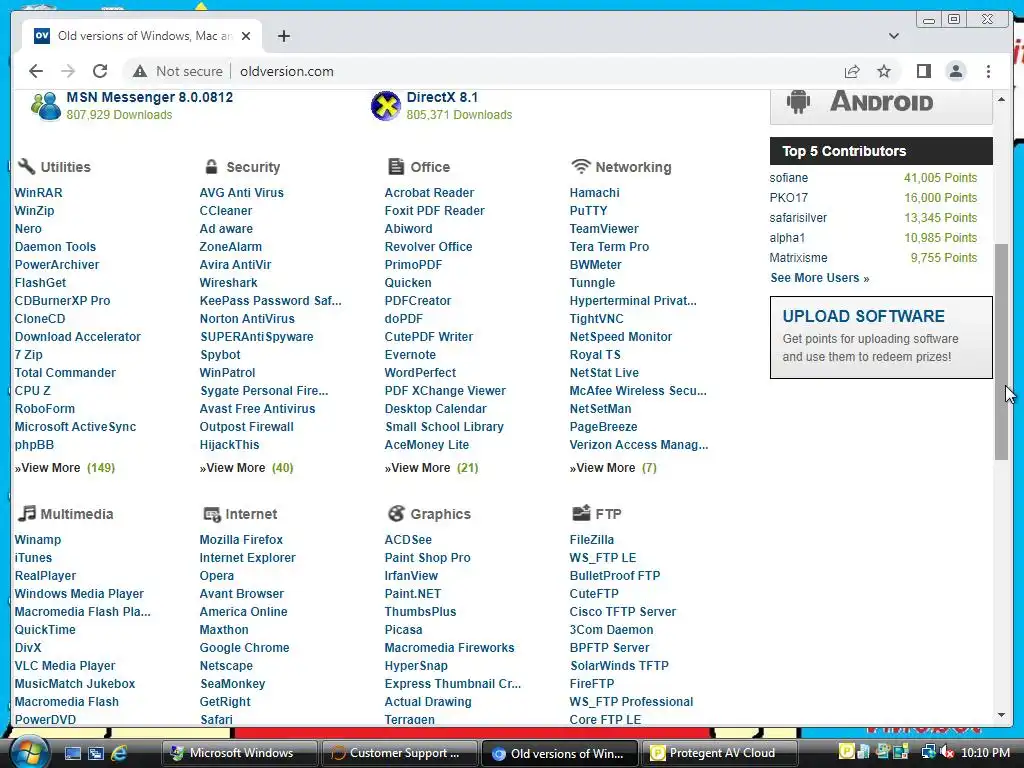
Task: View More Office (21)
Action: (x=431, y=468)
